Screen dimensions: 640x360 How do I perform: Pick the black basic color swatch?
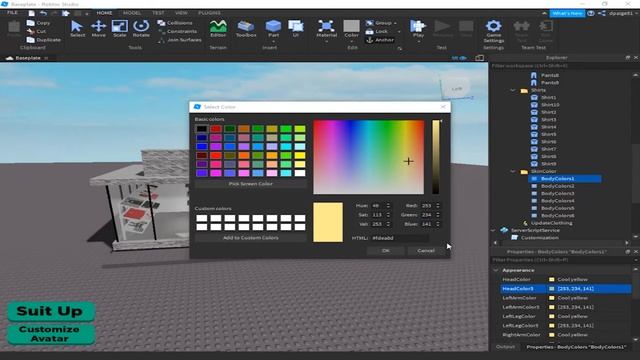202,129
